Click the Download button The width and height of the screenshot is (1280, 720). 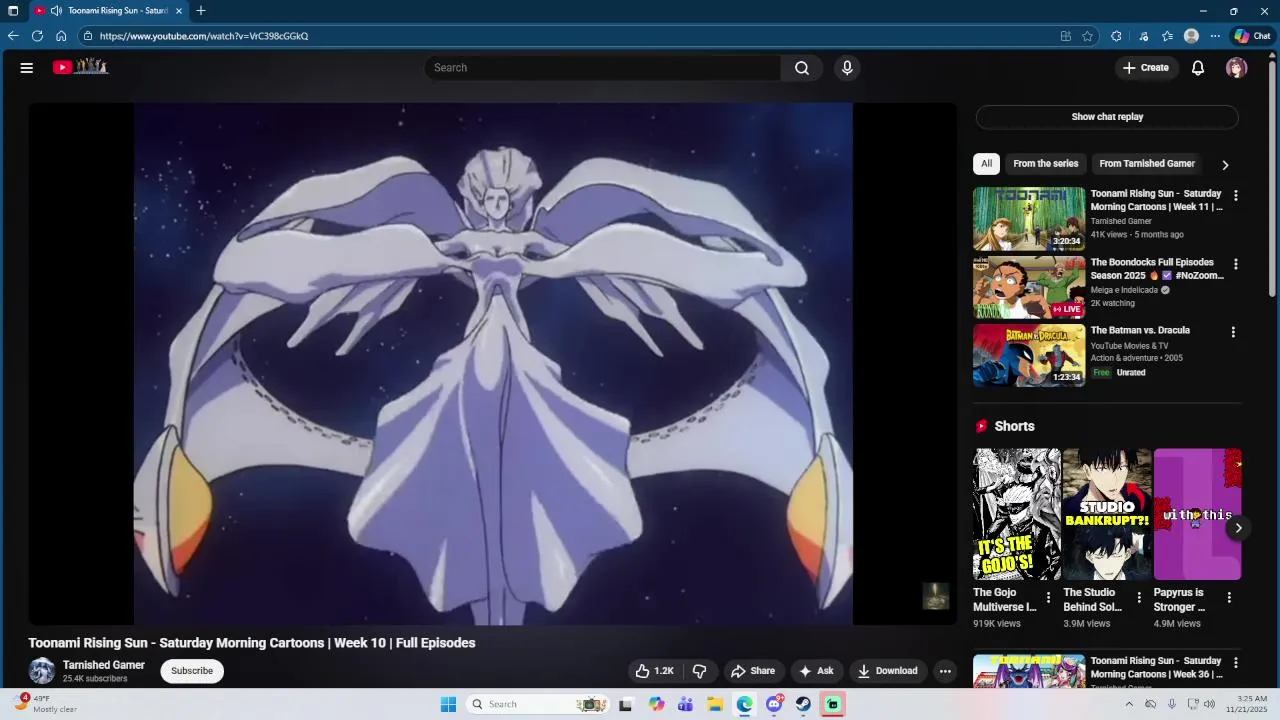pyautogui.click(x=888, y=671)
